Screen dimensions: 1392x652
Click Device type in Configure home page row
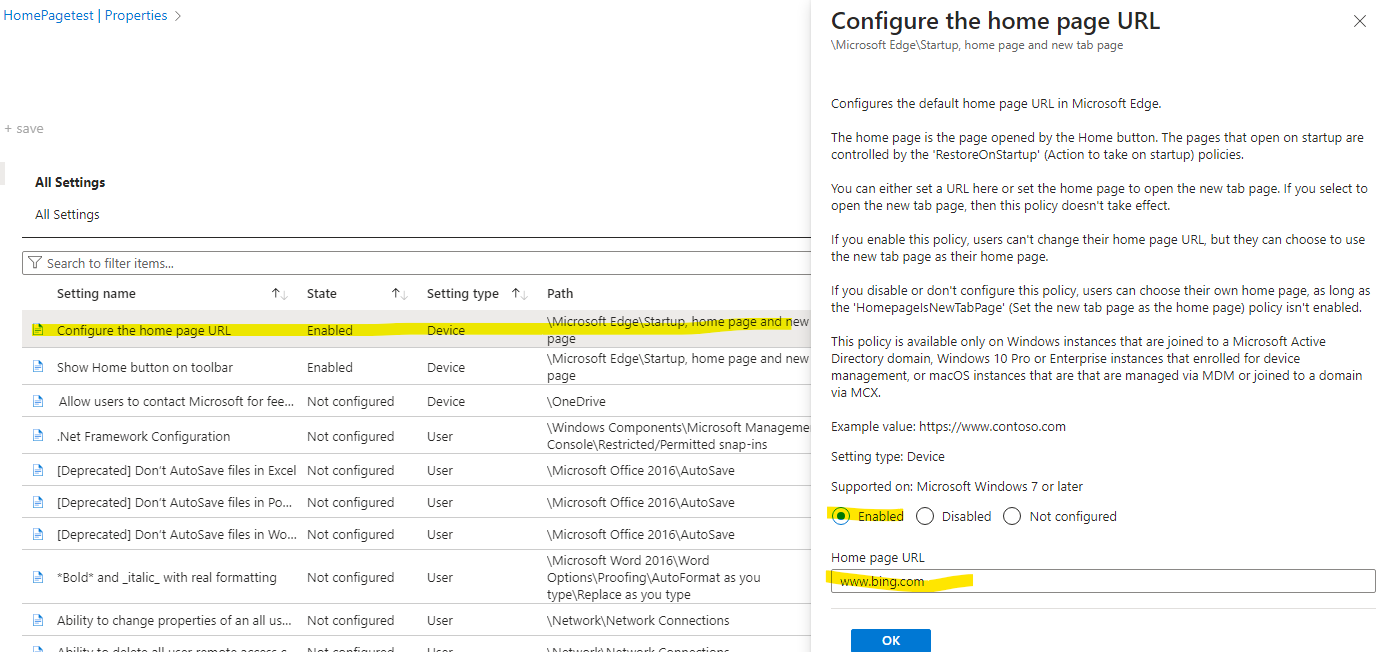[x=446, y=330]
